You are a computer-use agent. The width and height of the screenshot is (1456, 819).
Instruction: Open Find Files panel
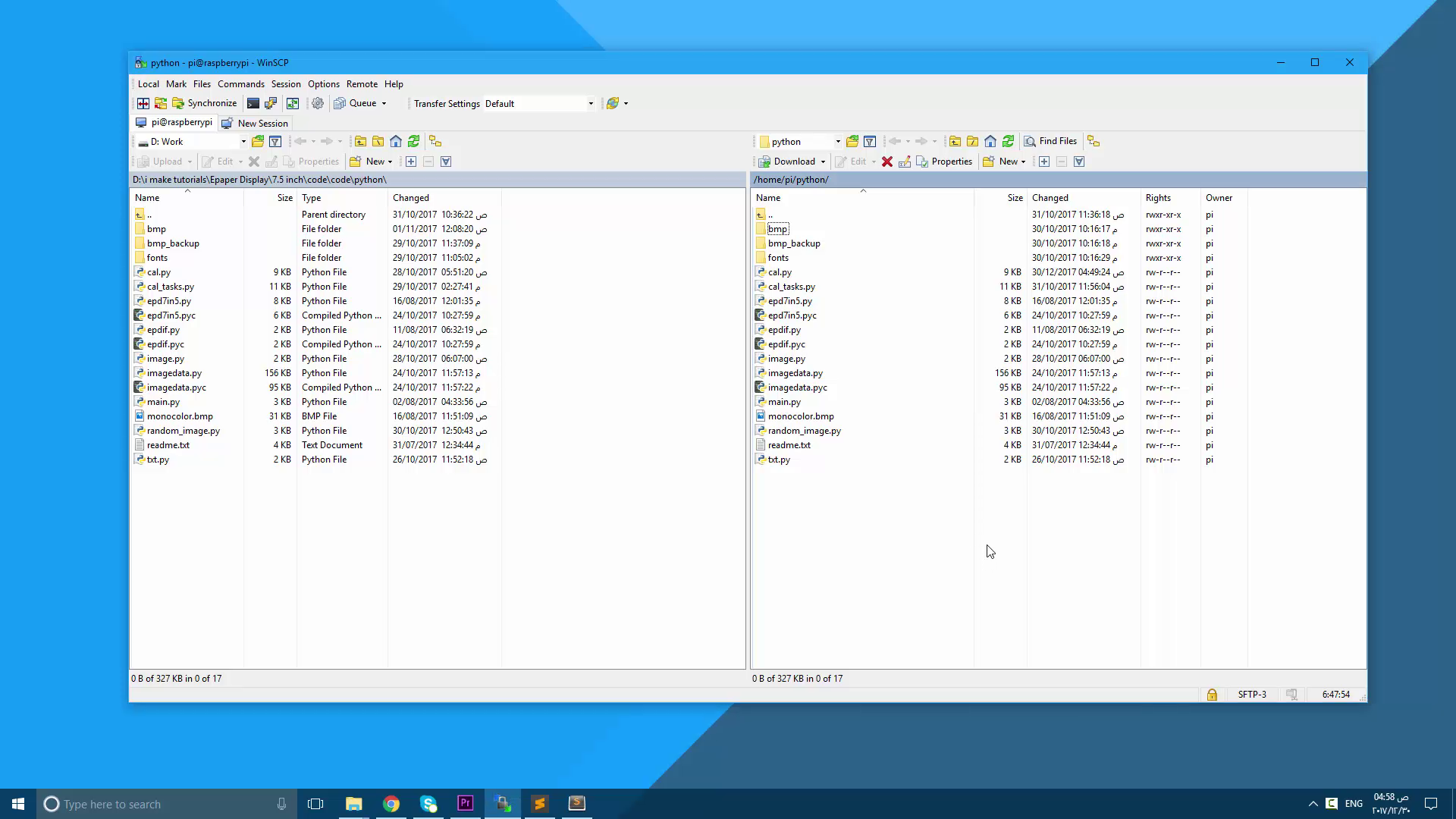(1050, 141)
